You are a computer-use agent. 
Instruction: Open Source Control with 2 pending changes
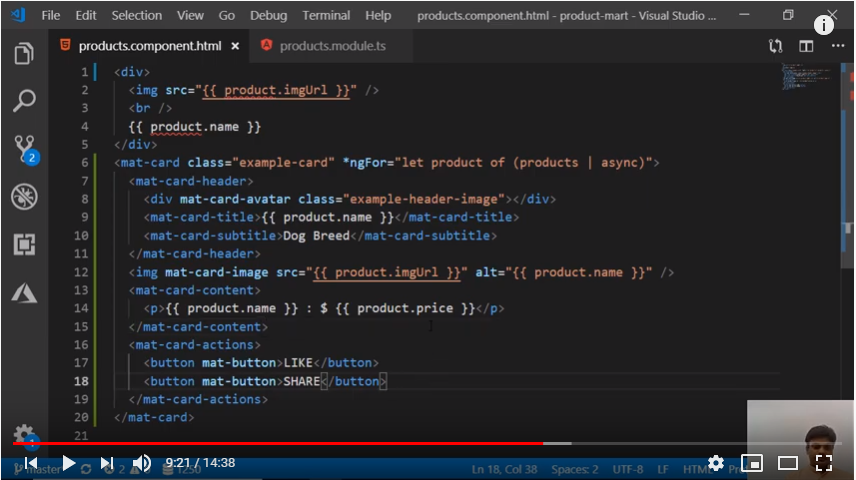pos(24,149)
